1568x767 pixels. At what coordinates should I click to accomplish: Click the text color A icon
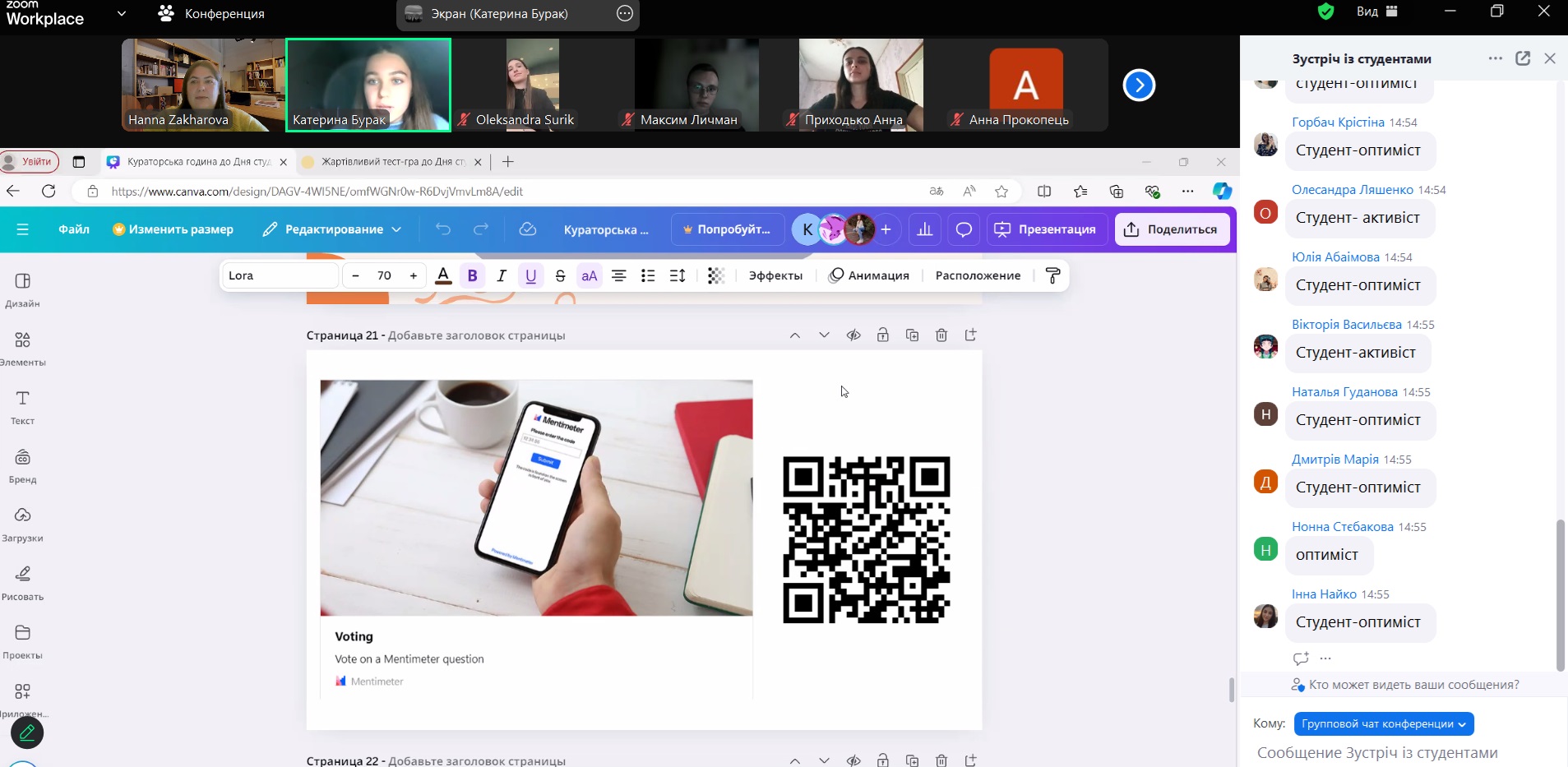(443, 275)
